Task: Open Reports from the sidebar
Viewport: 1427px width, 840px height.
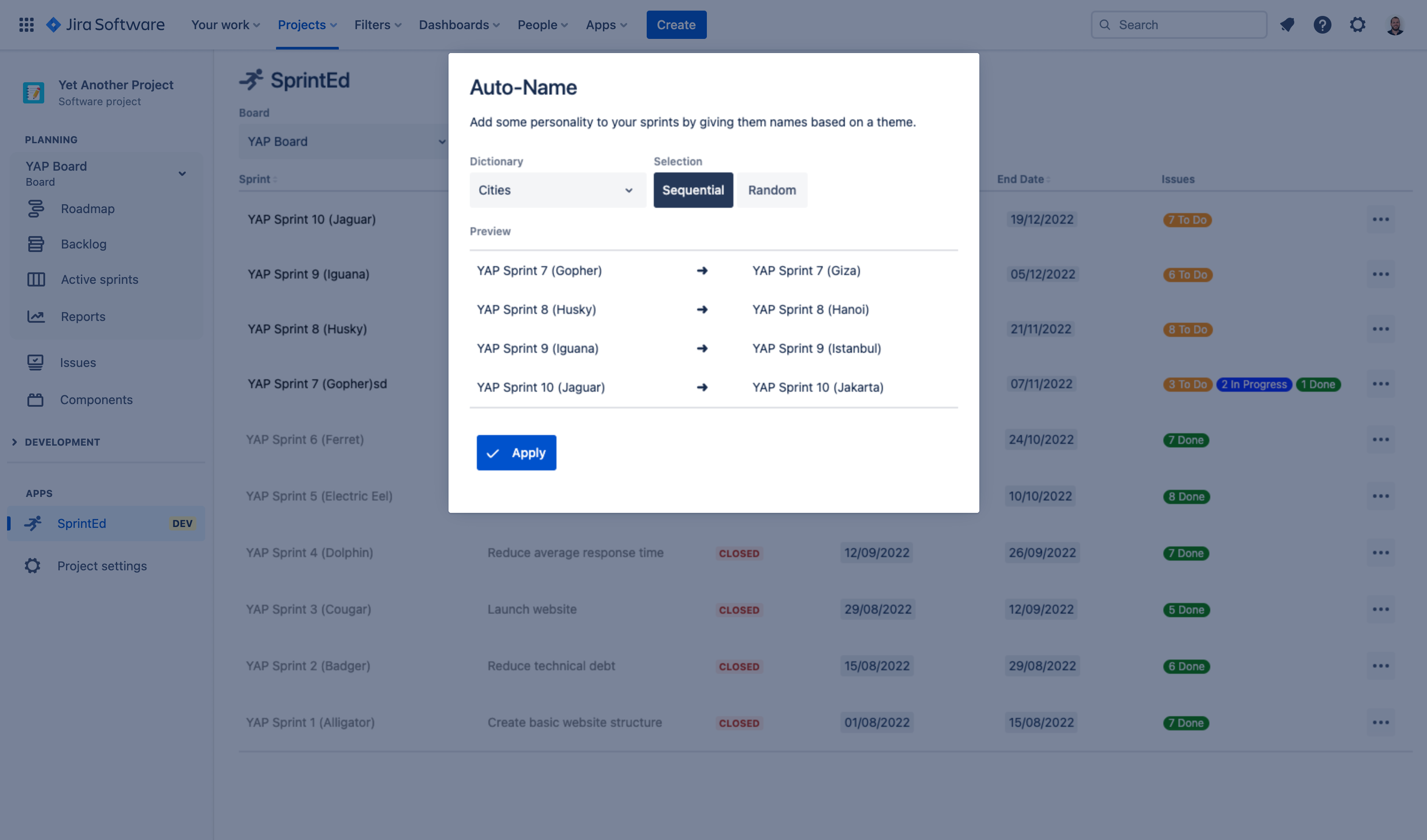Action: [83, 317]
